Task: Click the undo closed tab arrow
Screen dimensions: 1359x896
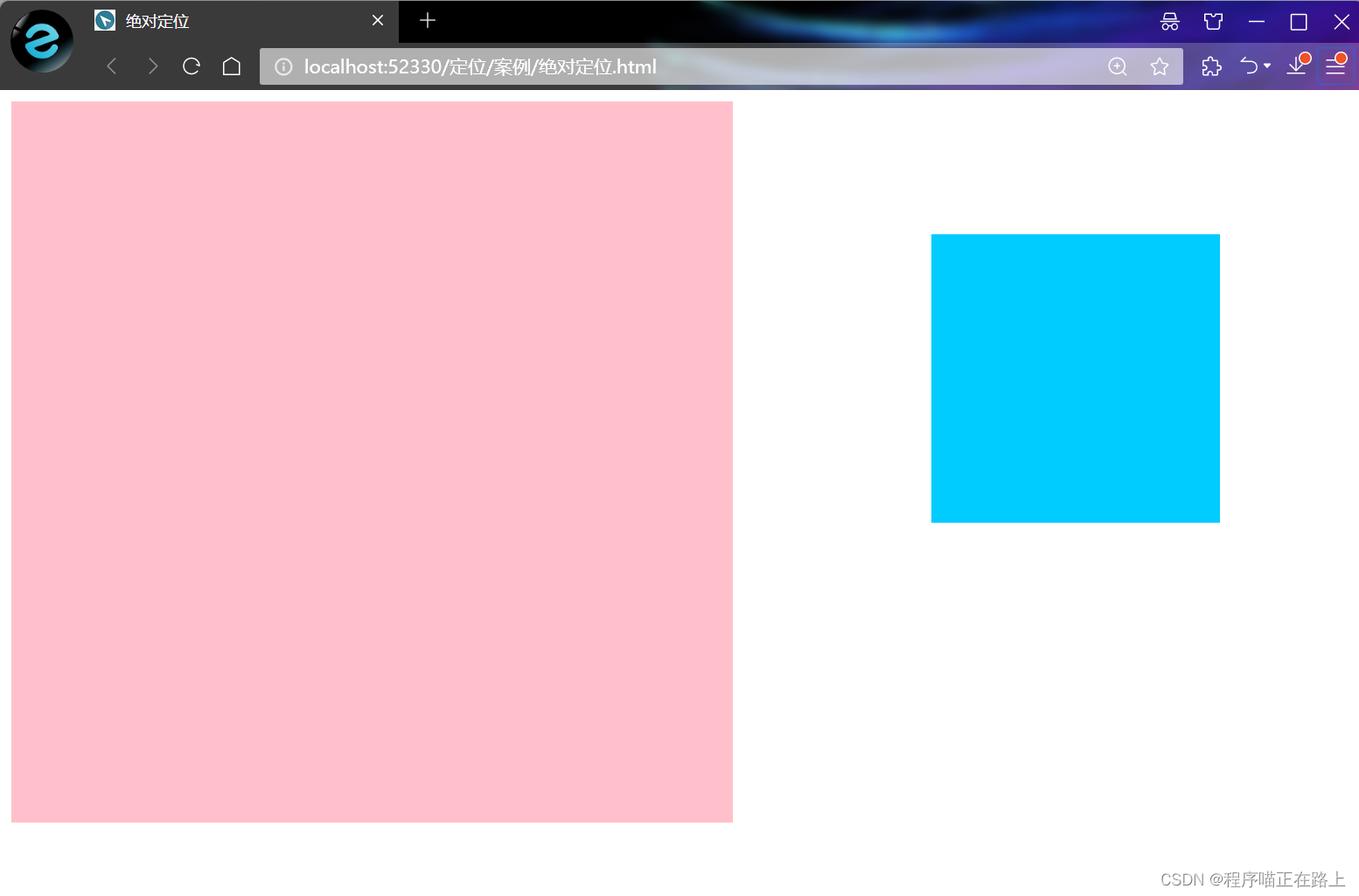Action: (x=1249, y=66)
